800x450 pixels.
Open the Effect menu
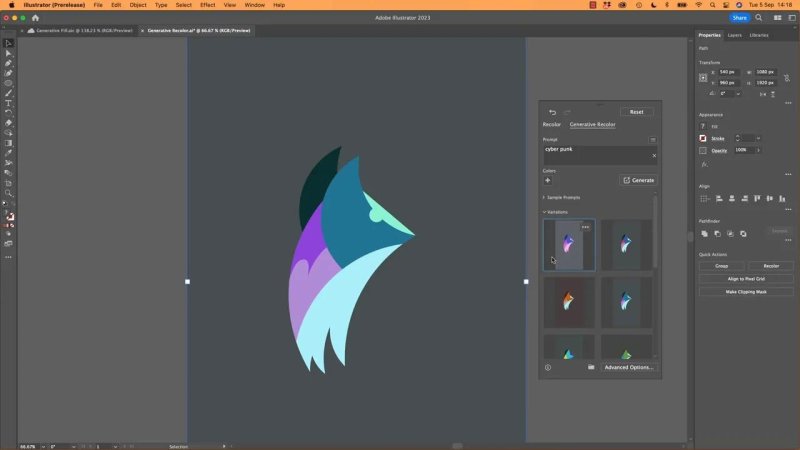[208, 5]
